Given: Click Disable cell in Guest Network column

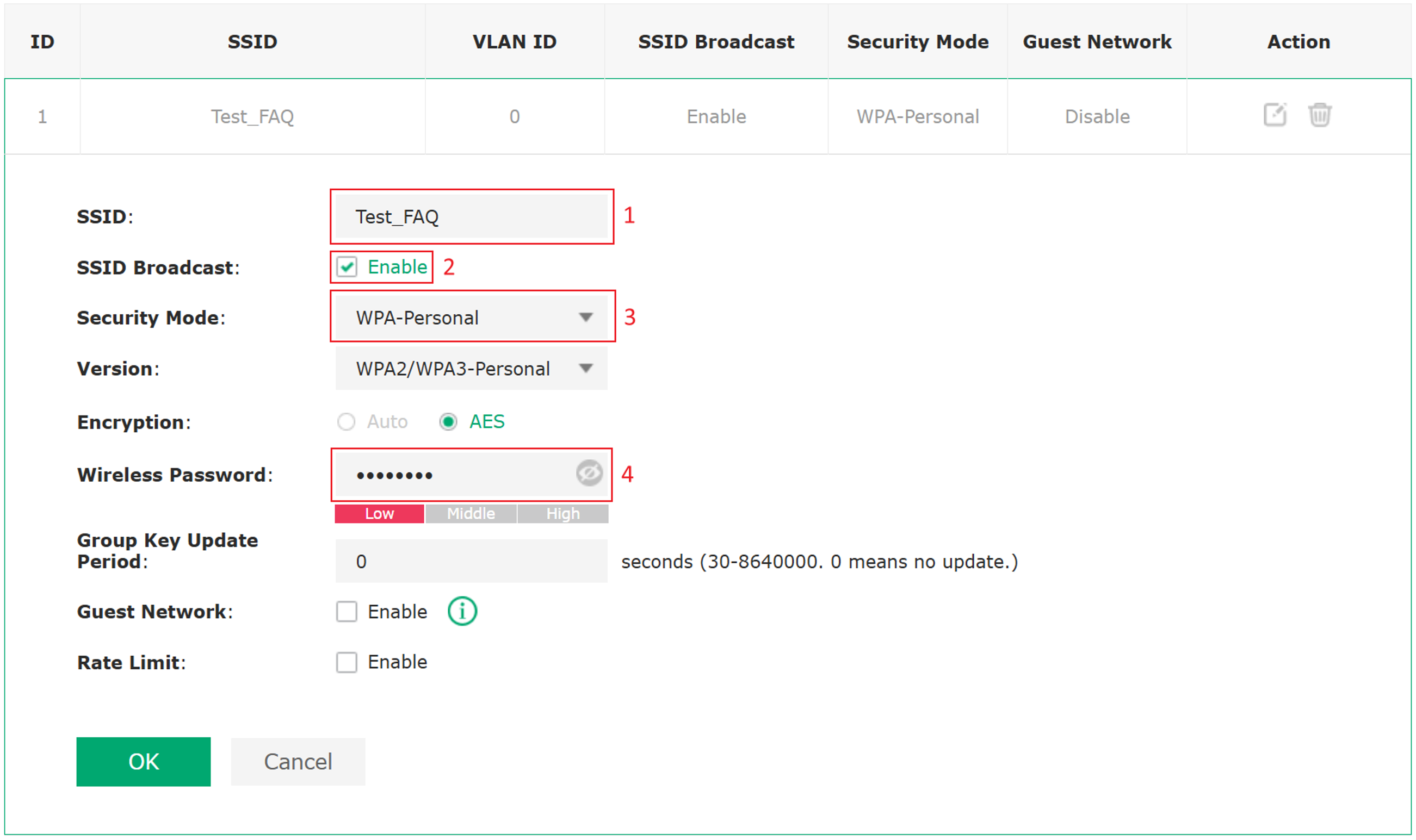Looking at the screenshot, I should point(1097,116).
